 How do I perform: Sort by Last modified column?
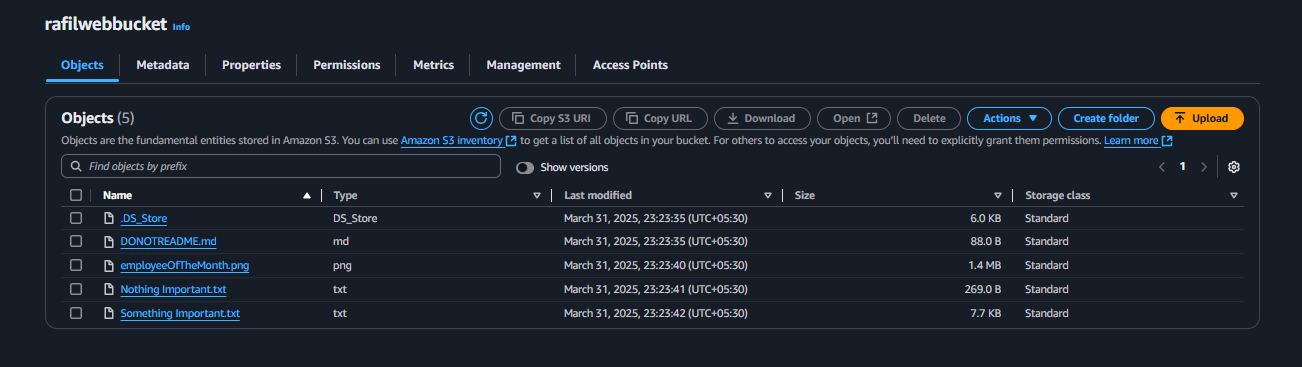coord(598,196)
